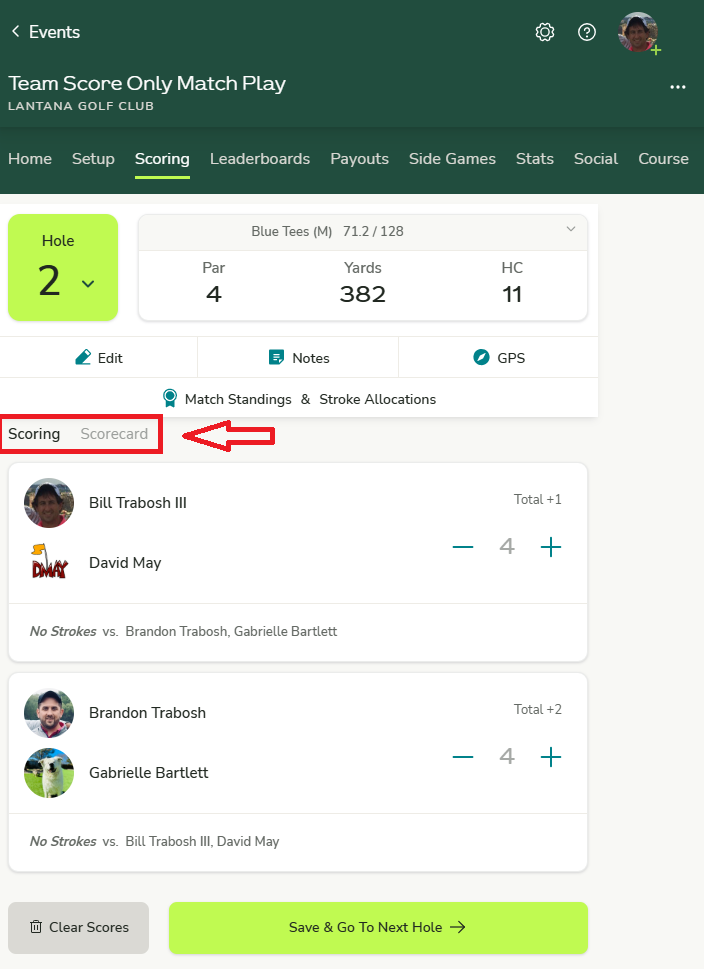704x969 pixels.
Task: Click the Clear Scores button
Action: point(78,927)
